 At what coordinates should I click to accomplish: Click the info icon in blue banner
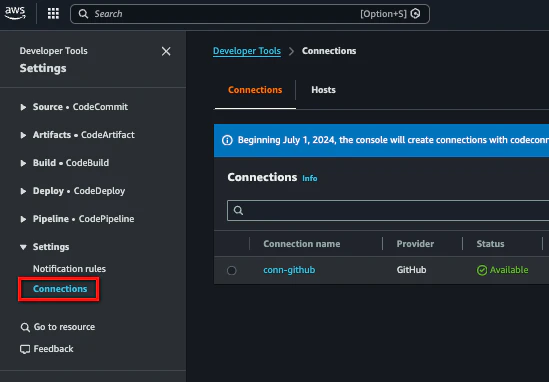[x=227, y=140]
